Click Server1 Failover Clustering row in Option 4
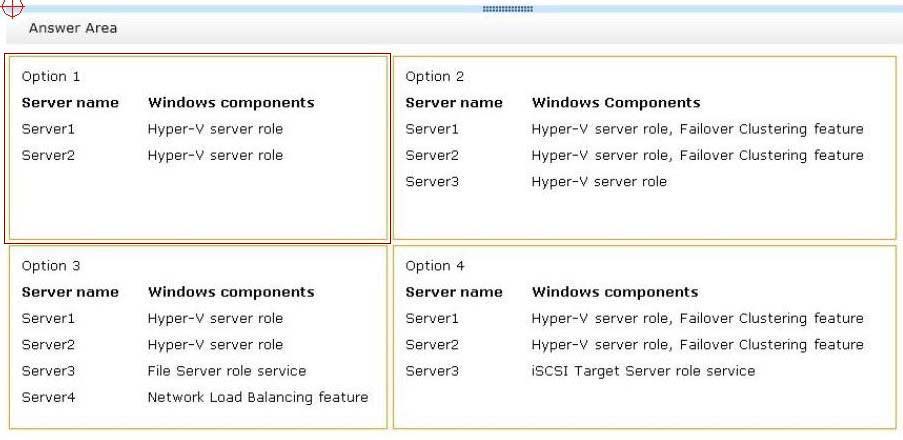Screen dimensions: 903x440 (x=635, y=318)
